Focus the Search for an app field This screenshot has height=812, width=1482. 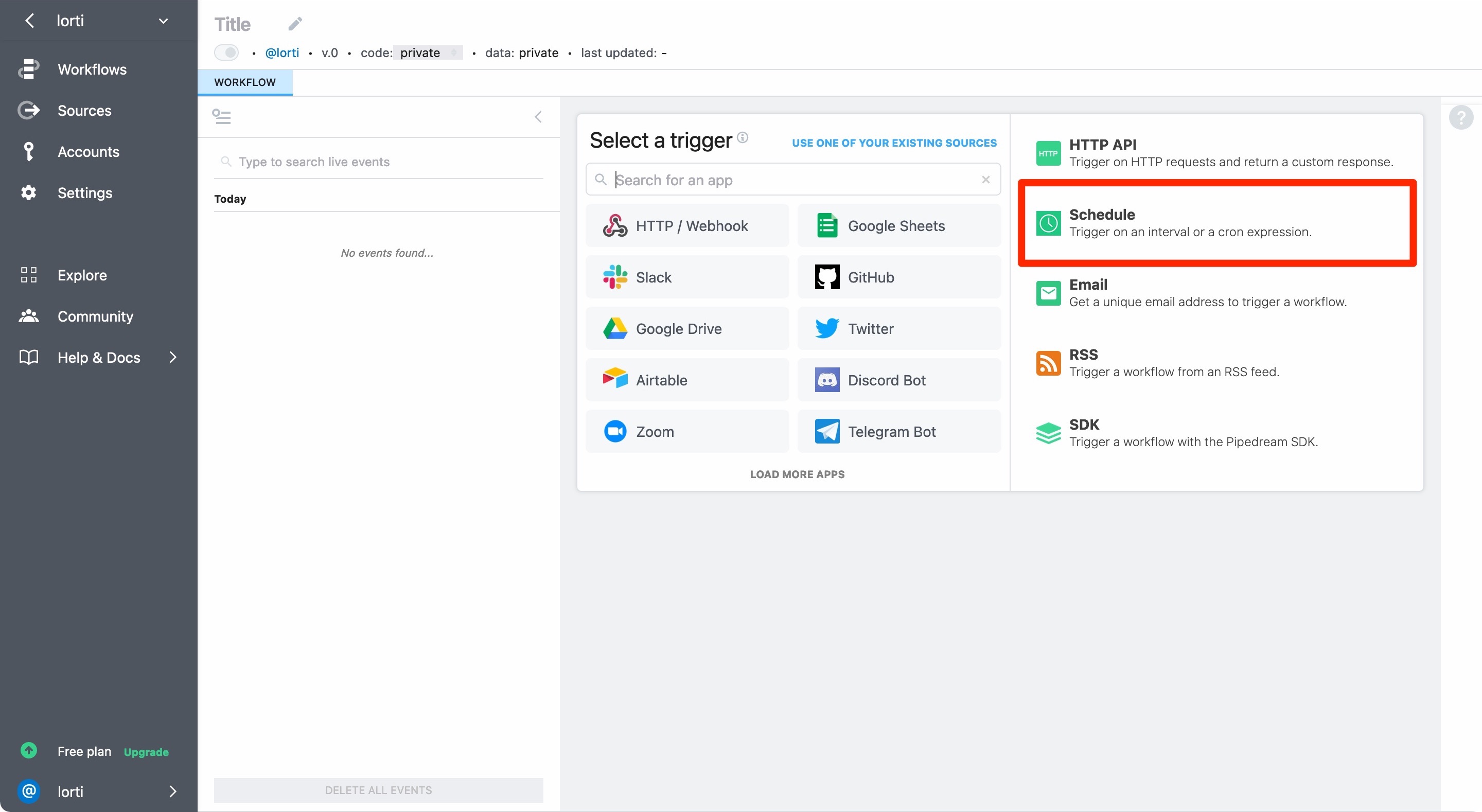pyautogui.click(x=788, y=180)
